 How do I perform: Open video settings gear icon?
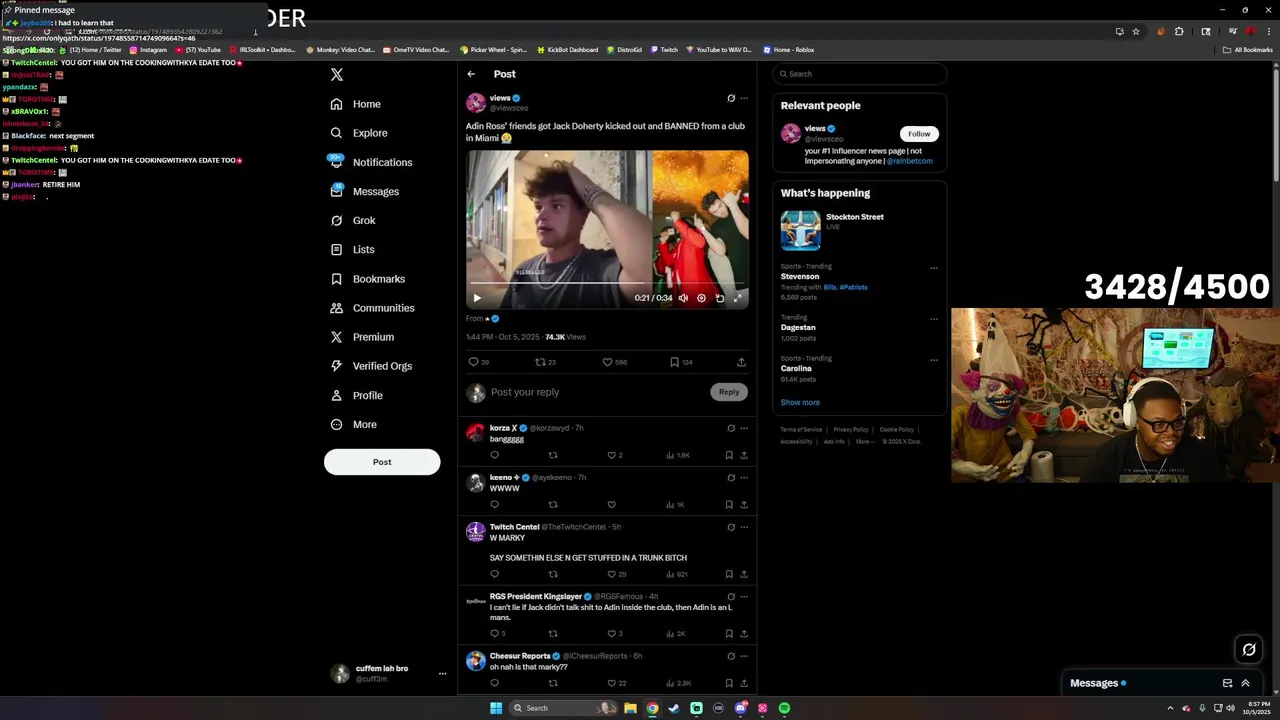[x=701, y=298]
